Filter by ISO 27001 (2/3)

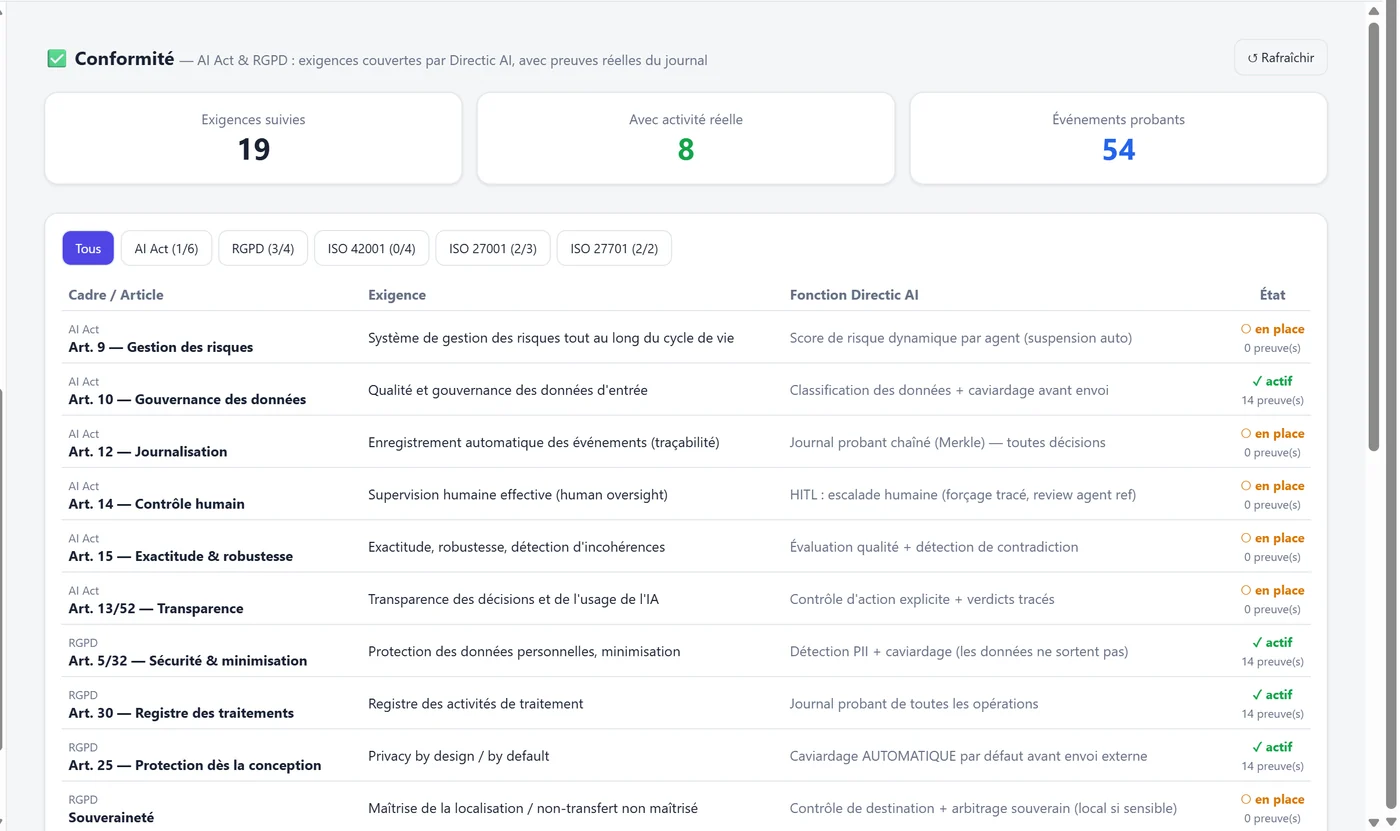tap(493, 248)
